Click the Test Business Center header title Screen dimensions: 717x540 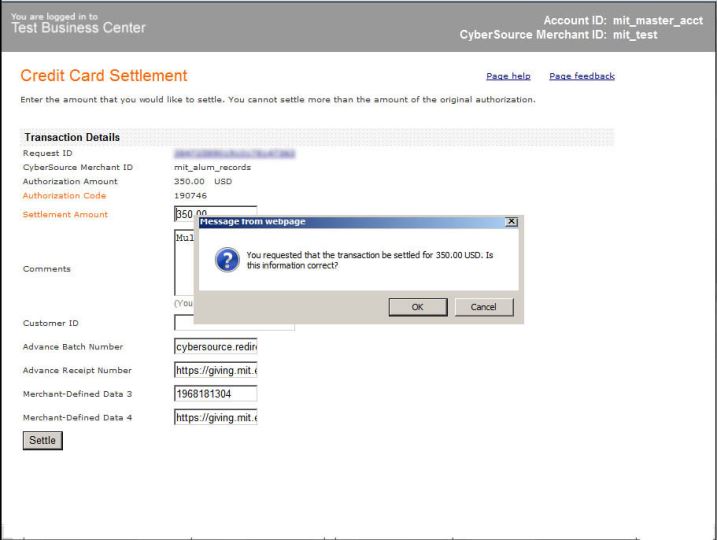coord(82,26)
